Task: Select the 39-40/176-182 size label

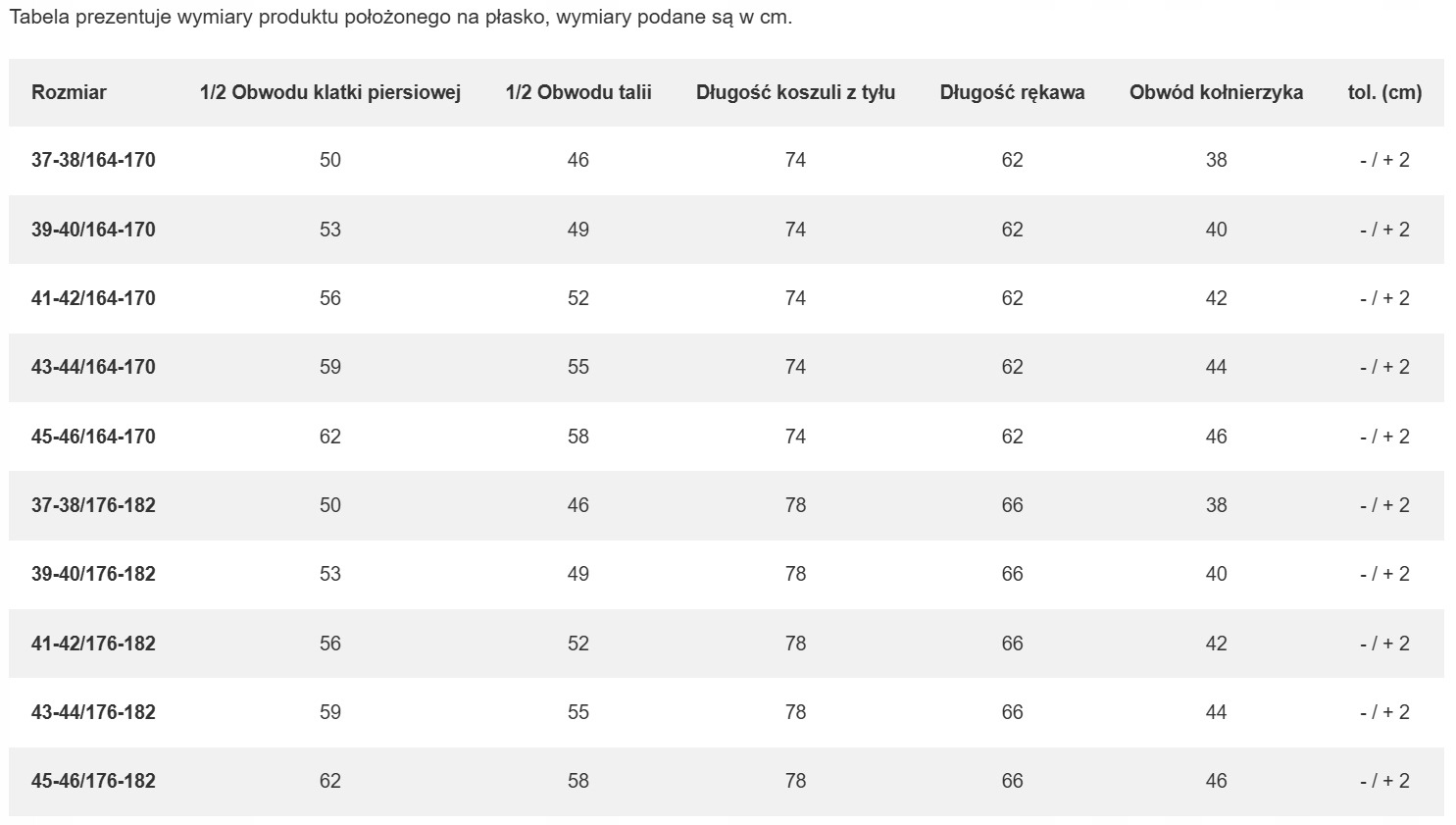Action: coord(93,574)
